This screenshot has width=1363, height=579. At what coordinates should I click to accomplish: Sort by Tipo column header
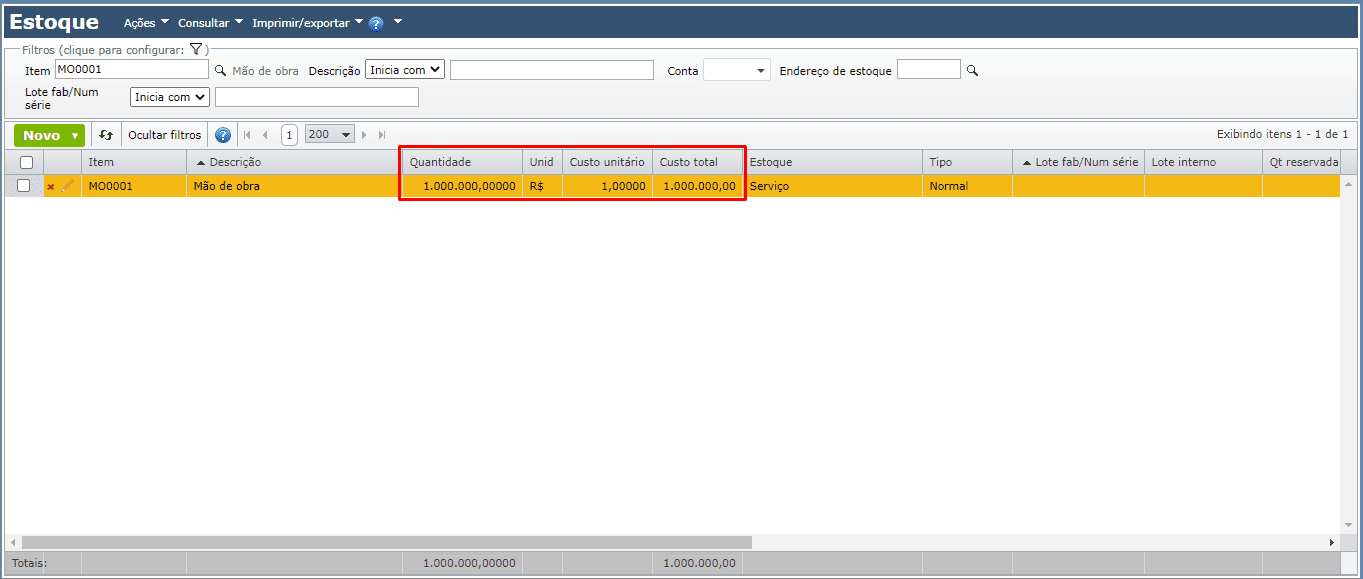(x=967, y=162)
